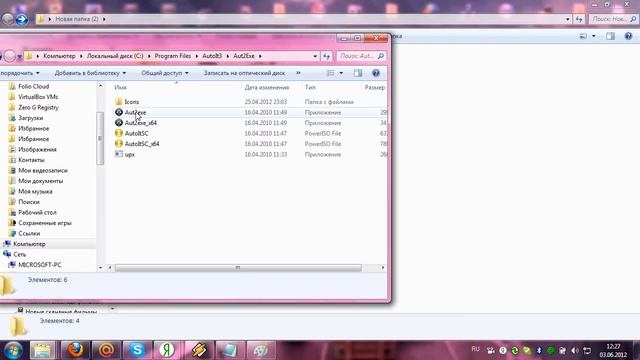The width and height of the screenshot is (640, 360).
Task: Open Мои документы in tree
Action: click(x=40, y=181)
